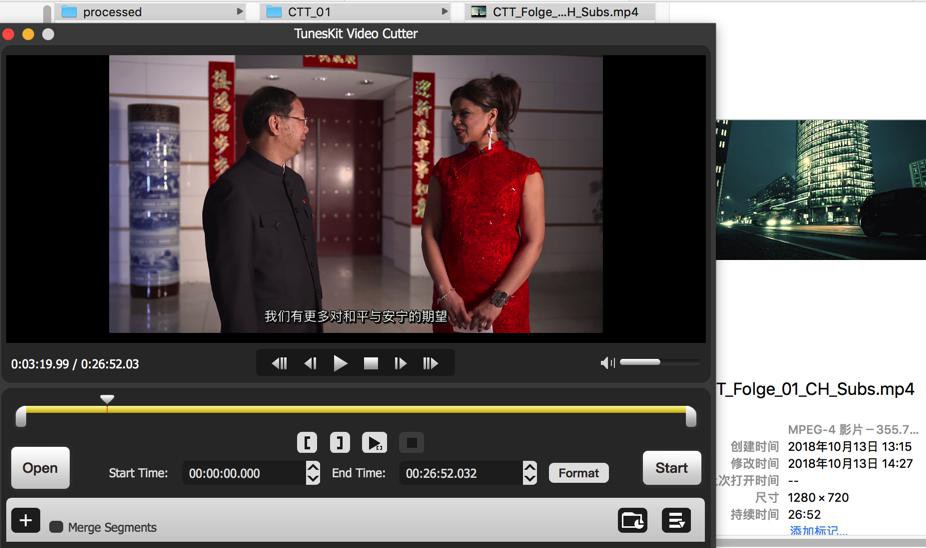Expand the processed folder arrow in Finder

(239, 11)
